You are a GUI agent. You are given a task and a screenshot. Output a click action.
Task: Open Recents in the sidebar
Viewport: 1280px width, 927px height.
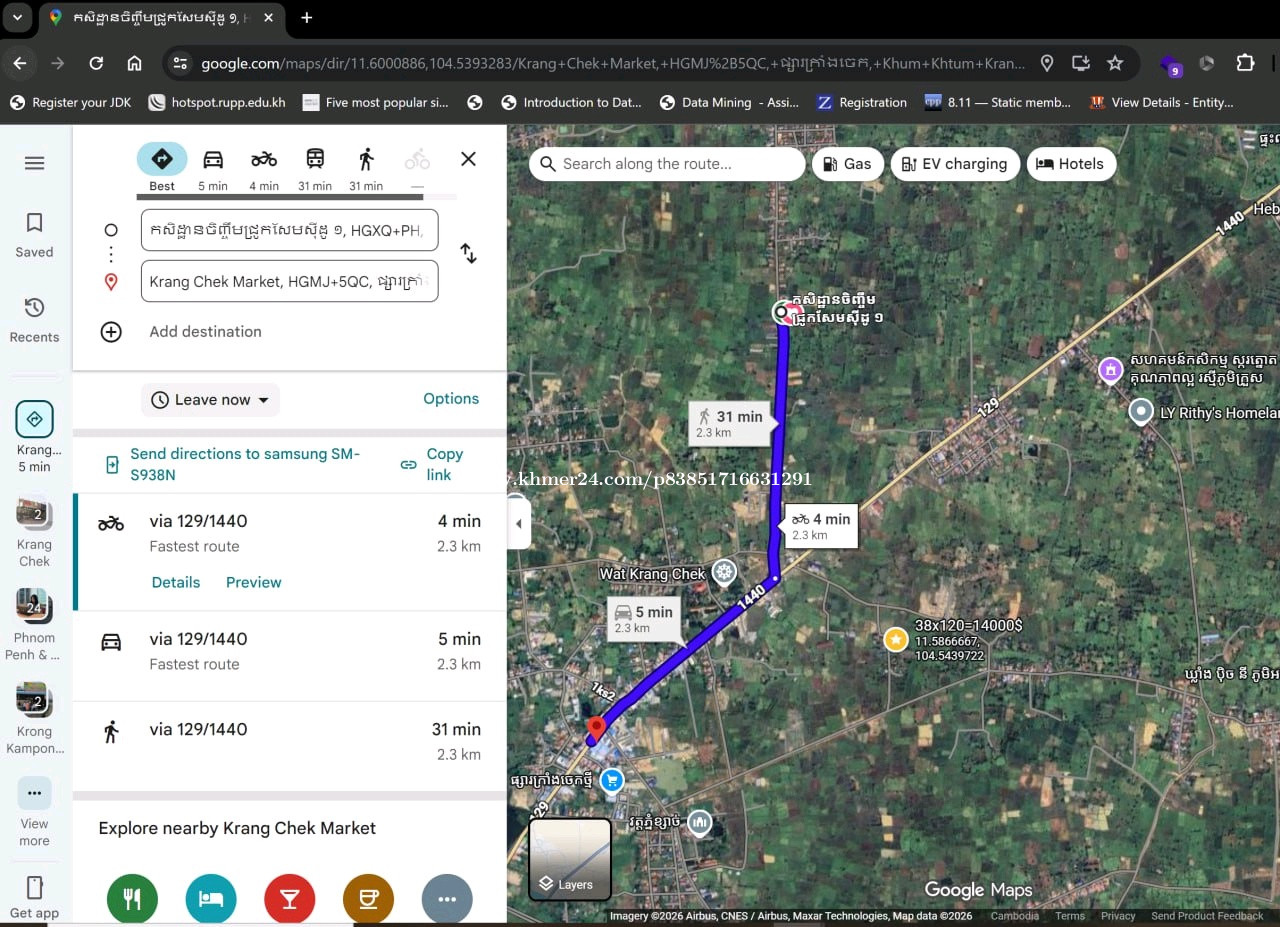point(34,320)
